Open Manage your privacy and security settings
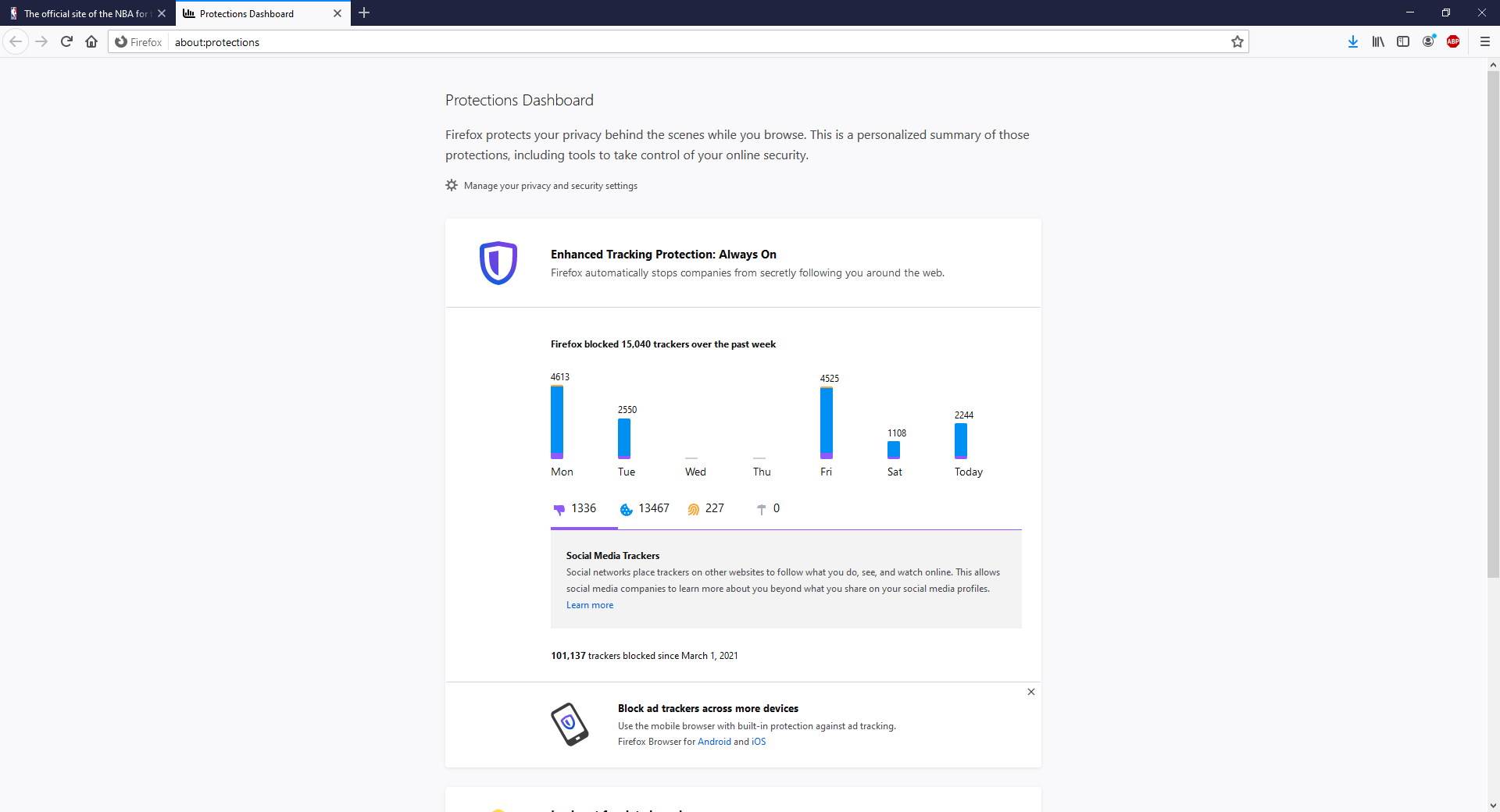Screen dimensions: 1500x812 tap(550, 186)
